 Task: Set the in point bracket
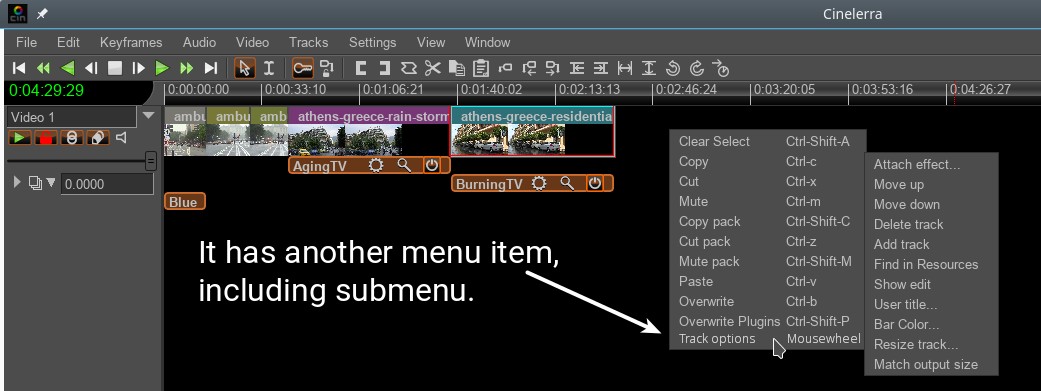pos(360,68)
